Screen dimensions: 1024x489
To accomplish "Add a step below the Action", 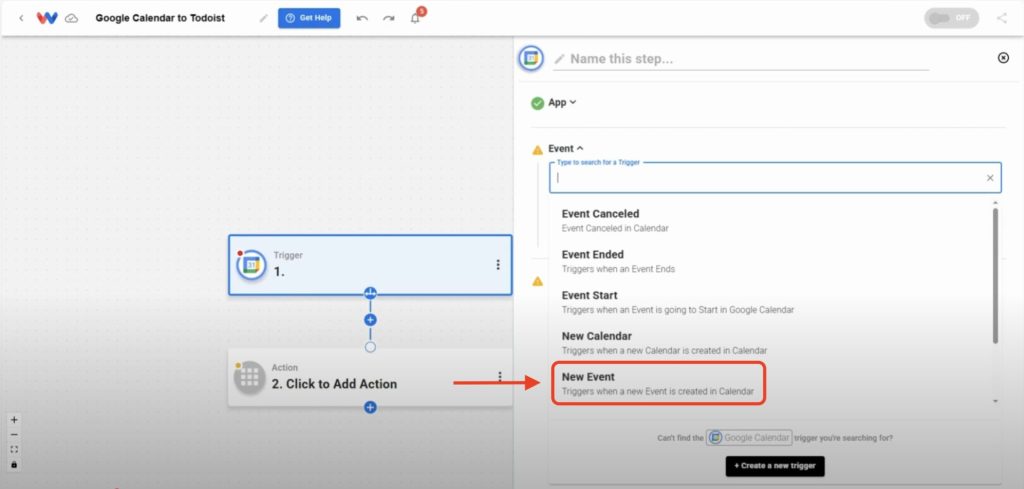I will (370, 407).
